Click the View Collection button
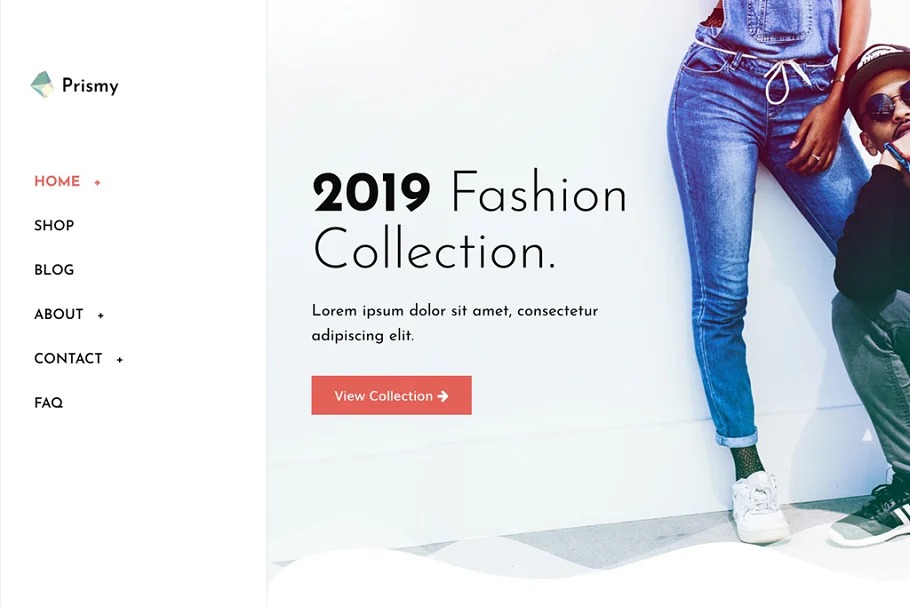Screen dimensions: 910x607 (x=391, y=395)
